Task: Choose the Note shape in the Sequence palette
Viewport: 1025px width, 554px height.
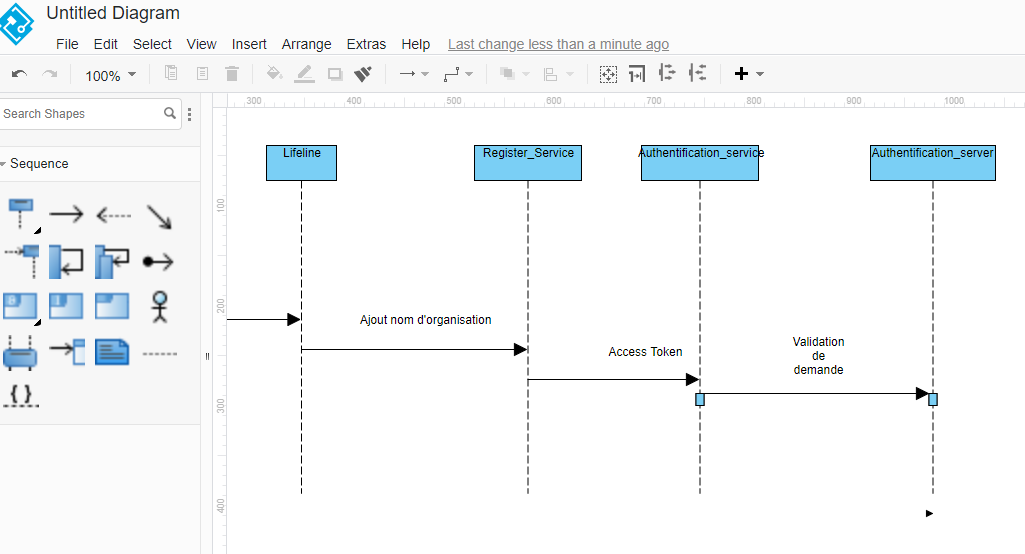Action: click(112, 351)
